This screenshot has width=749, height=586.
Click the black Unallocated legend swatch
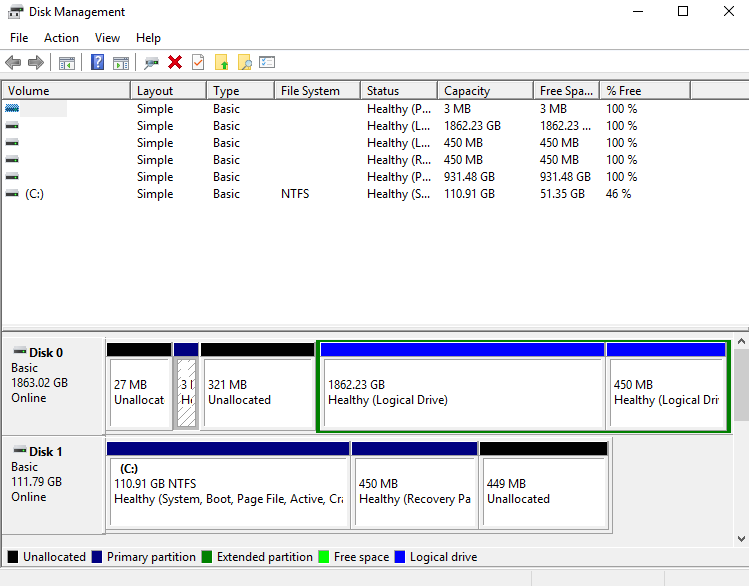[13, 557]
